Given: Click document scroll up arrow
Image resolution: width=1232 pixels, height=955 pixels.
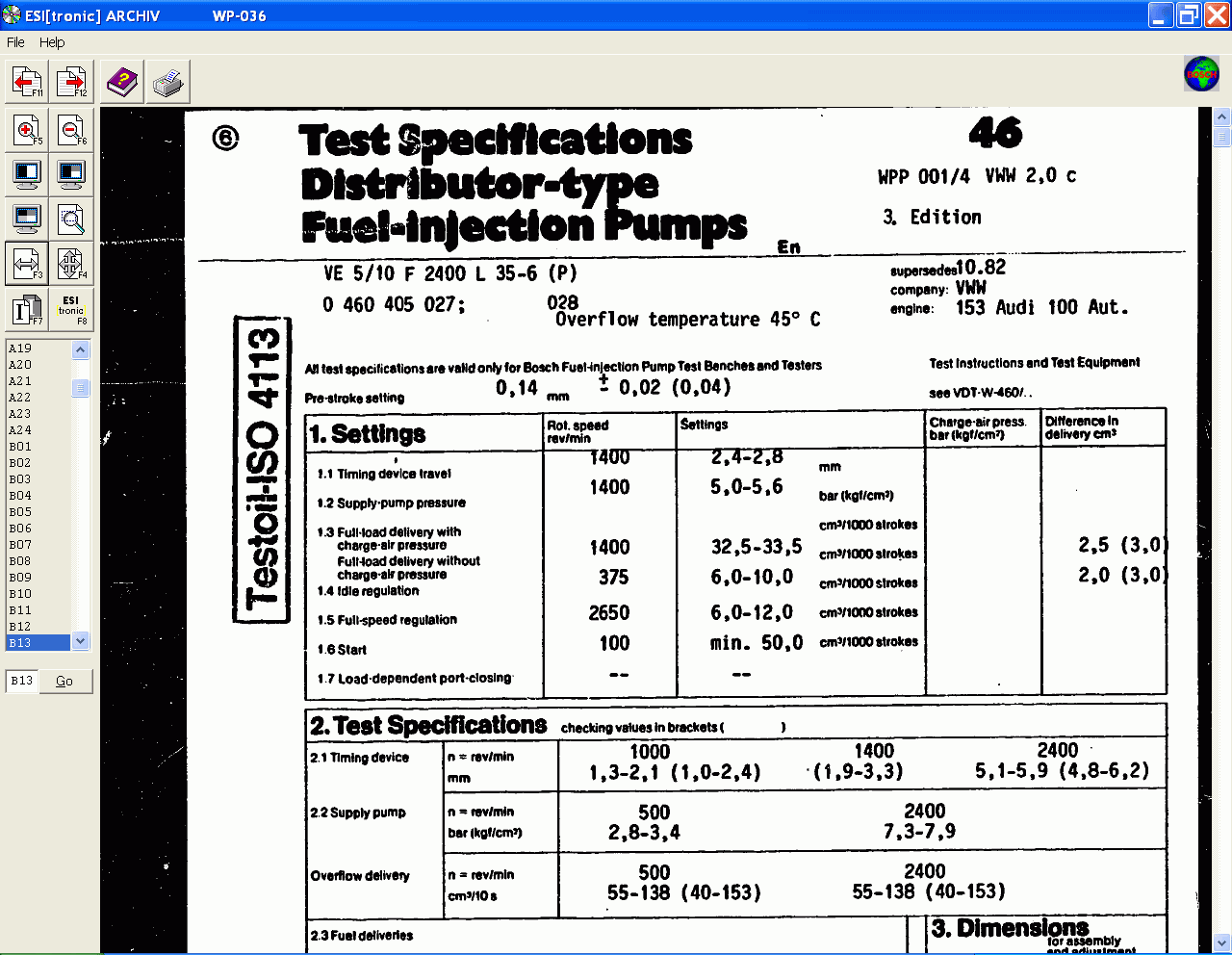Looking at the screenshot, I should (x=1222, y=116).
